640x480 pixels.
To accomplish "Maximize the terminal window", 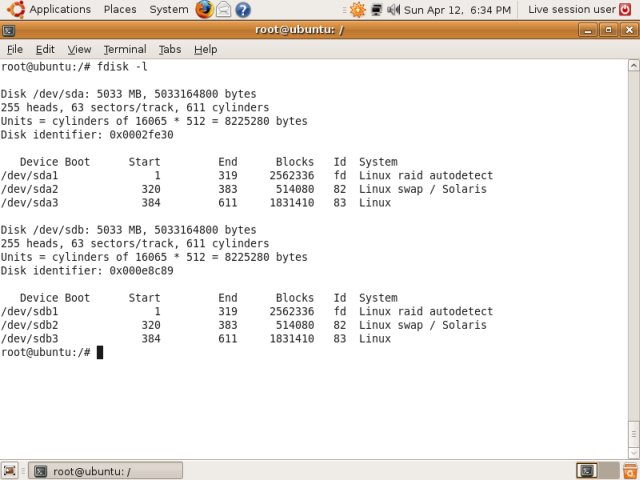I will coord(609,30).
